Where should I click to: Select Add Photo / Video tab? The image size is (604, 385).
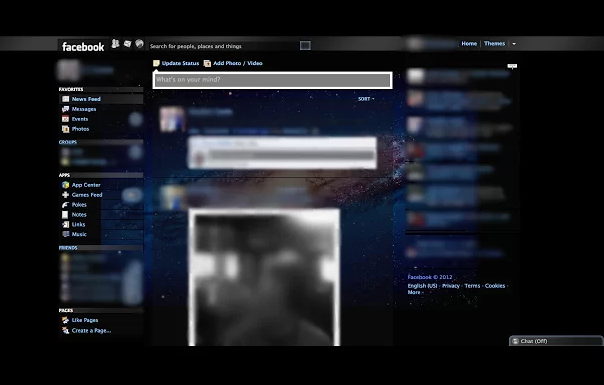tap(238, 63)
